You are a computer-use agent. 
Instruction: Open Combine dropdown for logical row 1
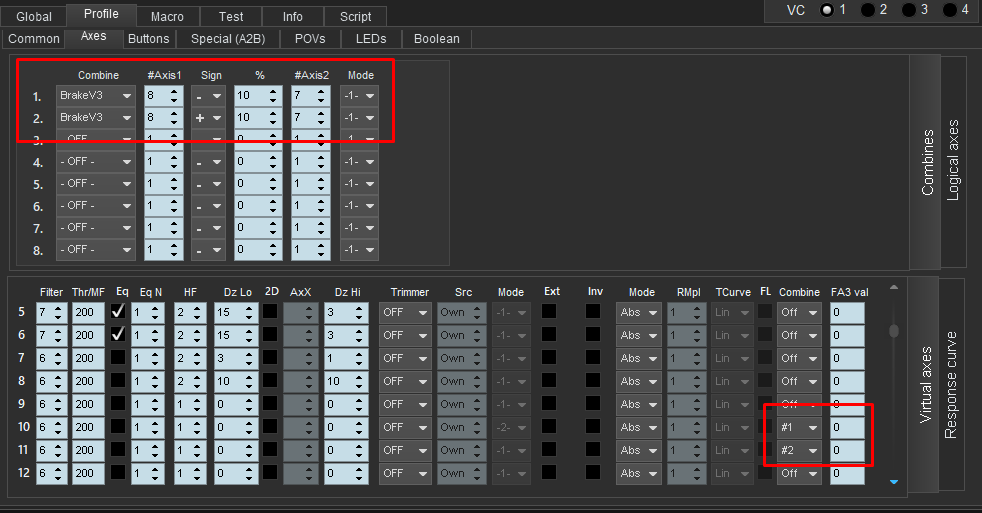pyautogui.click(x=96, y=96)
